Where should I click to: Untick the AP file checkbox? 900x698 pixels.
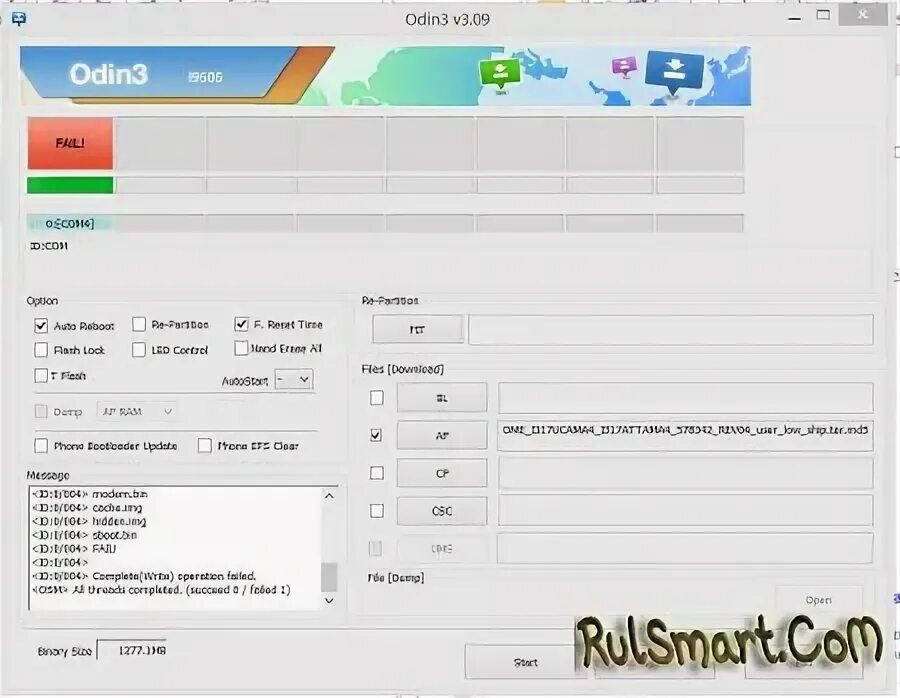coord(377,435)
